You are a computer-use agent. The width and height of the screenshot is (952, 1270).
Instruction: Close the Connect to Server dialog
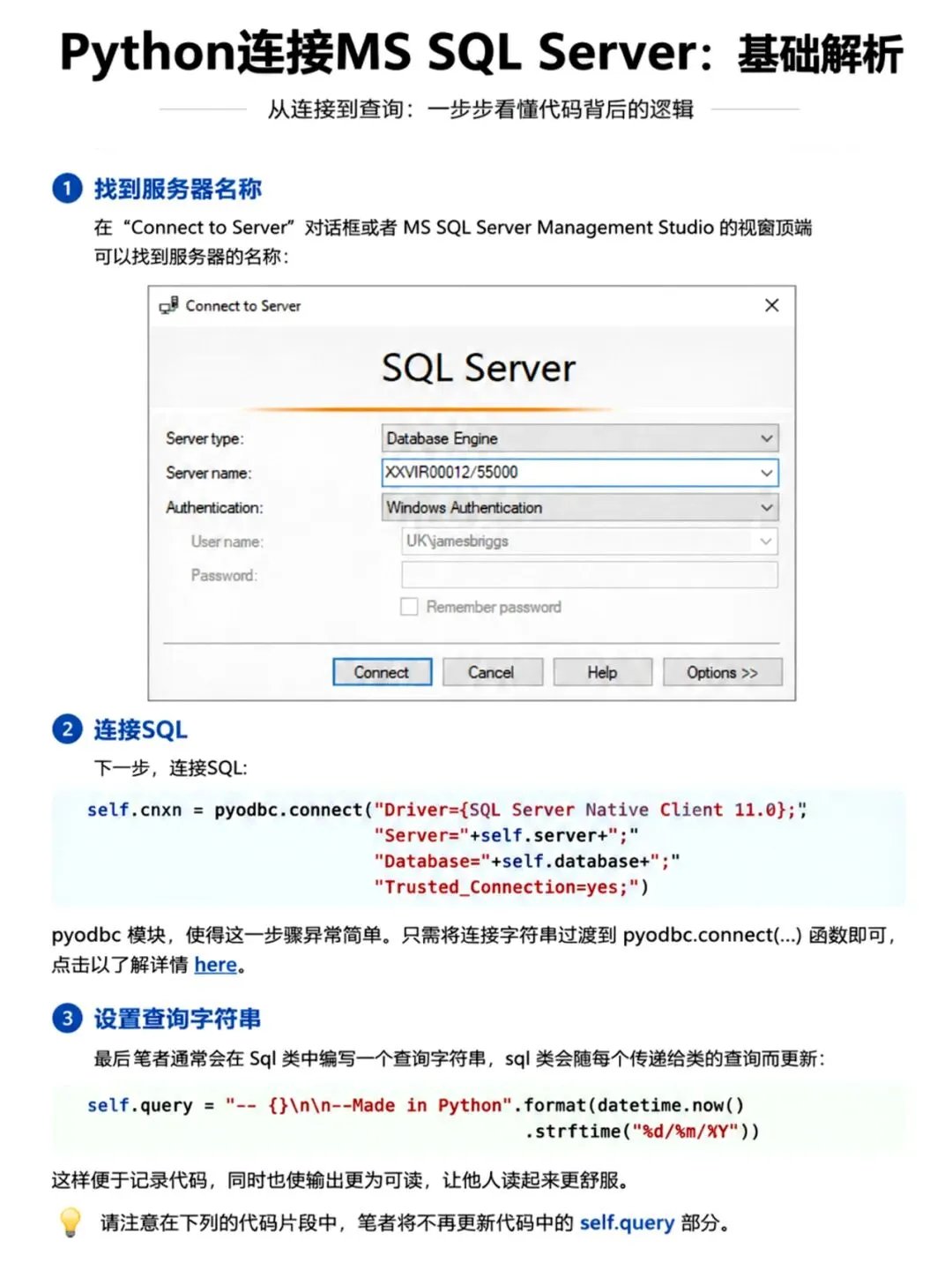772,305
